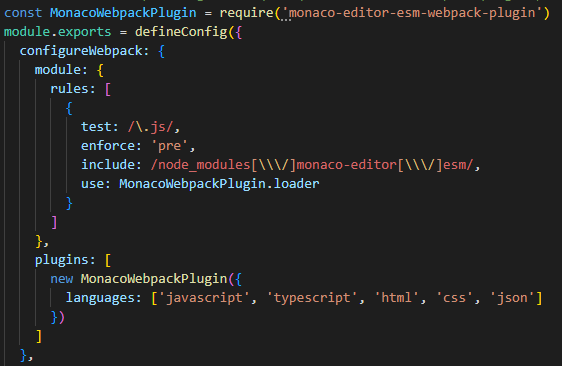Click the 'rules' property key
This screenshot has height=366, width=562.
click(69, 89)
